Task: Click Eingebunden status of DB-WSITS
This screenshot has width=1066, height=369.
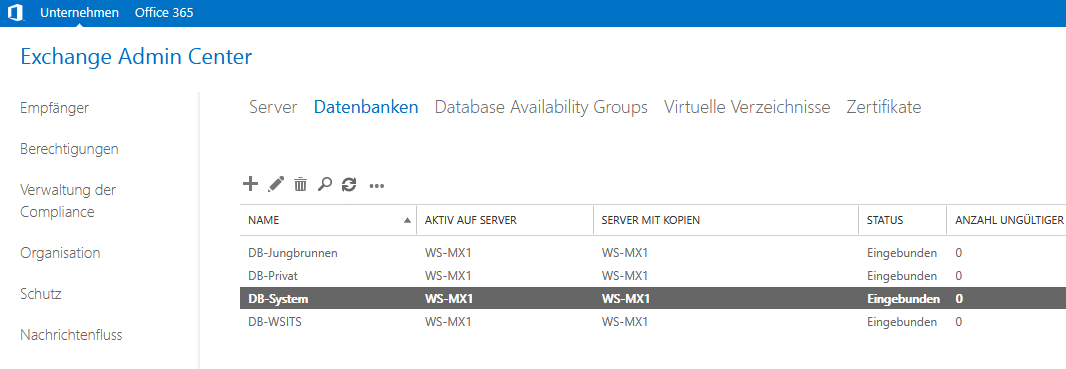Action: click(902, 322)
